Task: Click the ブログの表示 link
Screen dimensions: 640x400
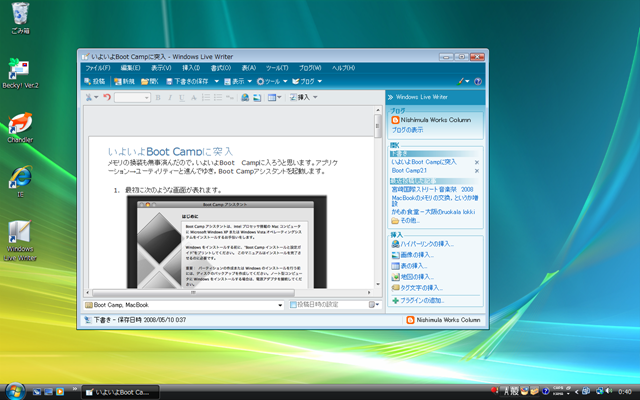Action: tap(407, 130)
